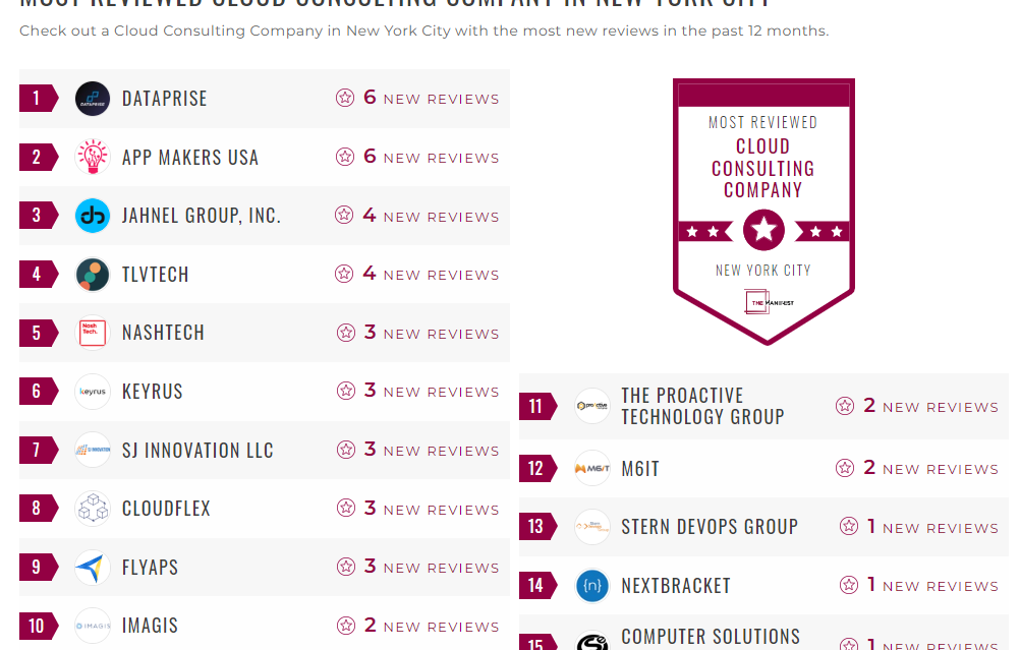Open the Imagis company name link
The height and width of the screenshot is (650, 1020).
click(150, 626)
